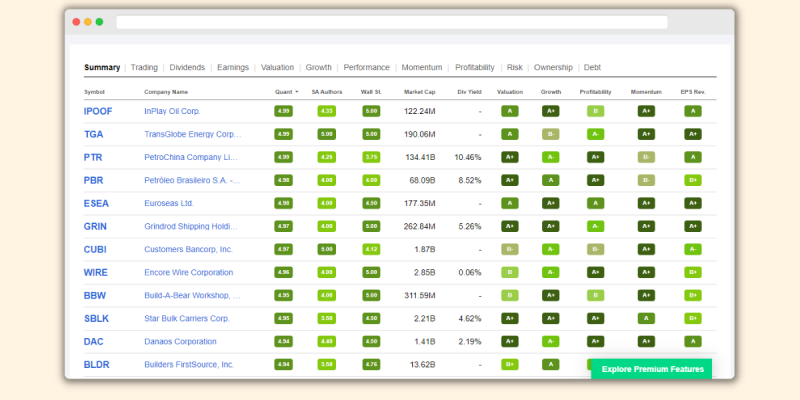Click IPOOF Valuation grade badge
The height and width of the screenshot is (400, 800).
510,111
